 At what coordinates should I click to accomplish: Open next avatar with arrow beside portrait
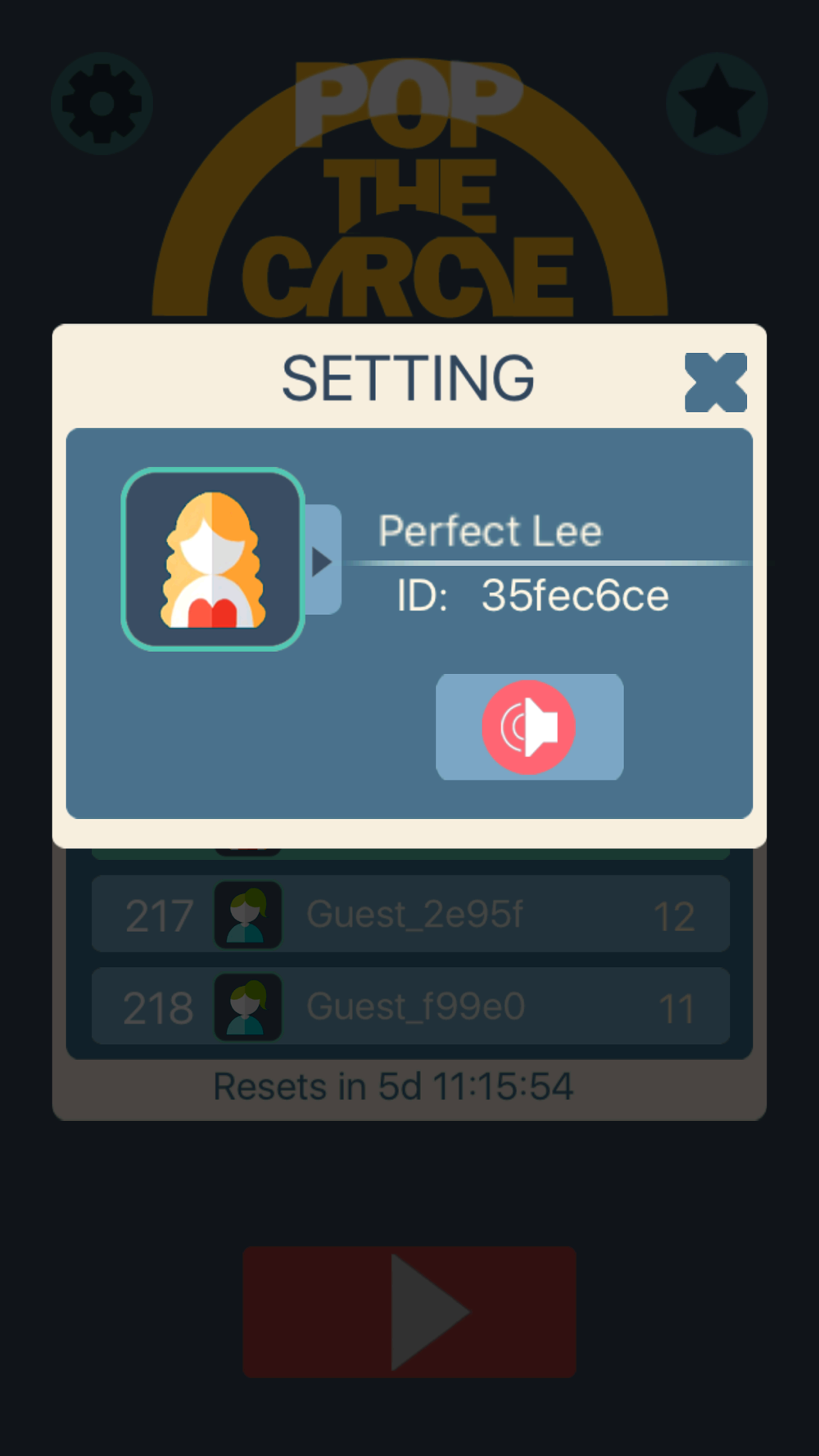pos(323,560)
